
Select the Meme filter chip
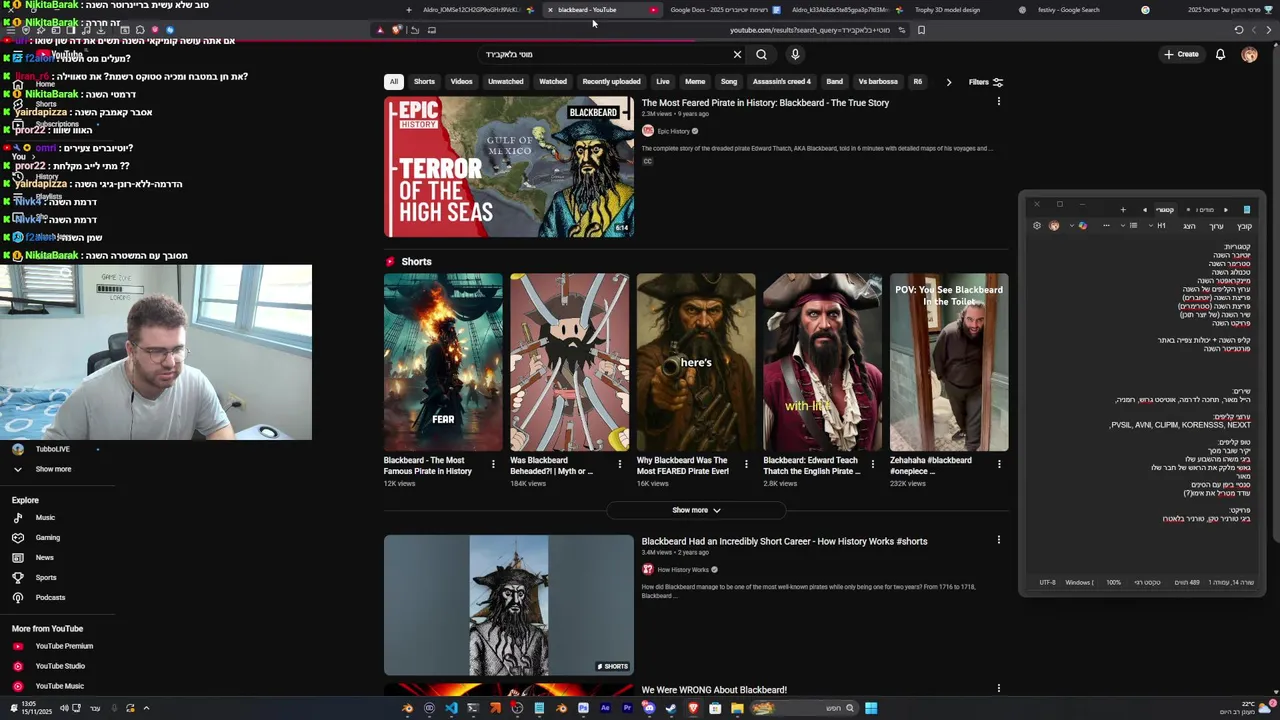pyautogui.click(x=695, y=82)
